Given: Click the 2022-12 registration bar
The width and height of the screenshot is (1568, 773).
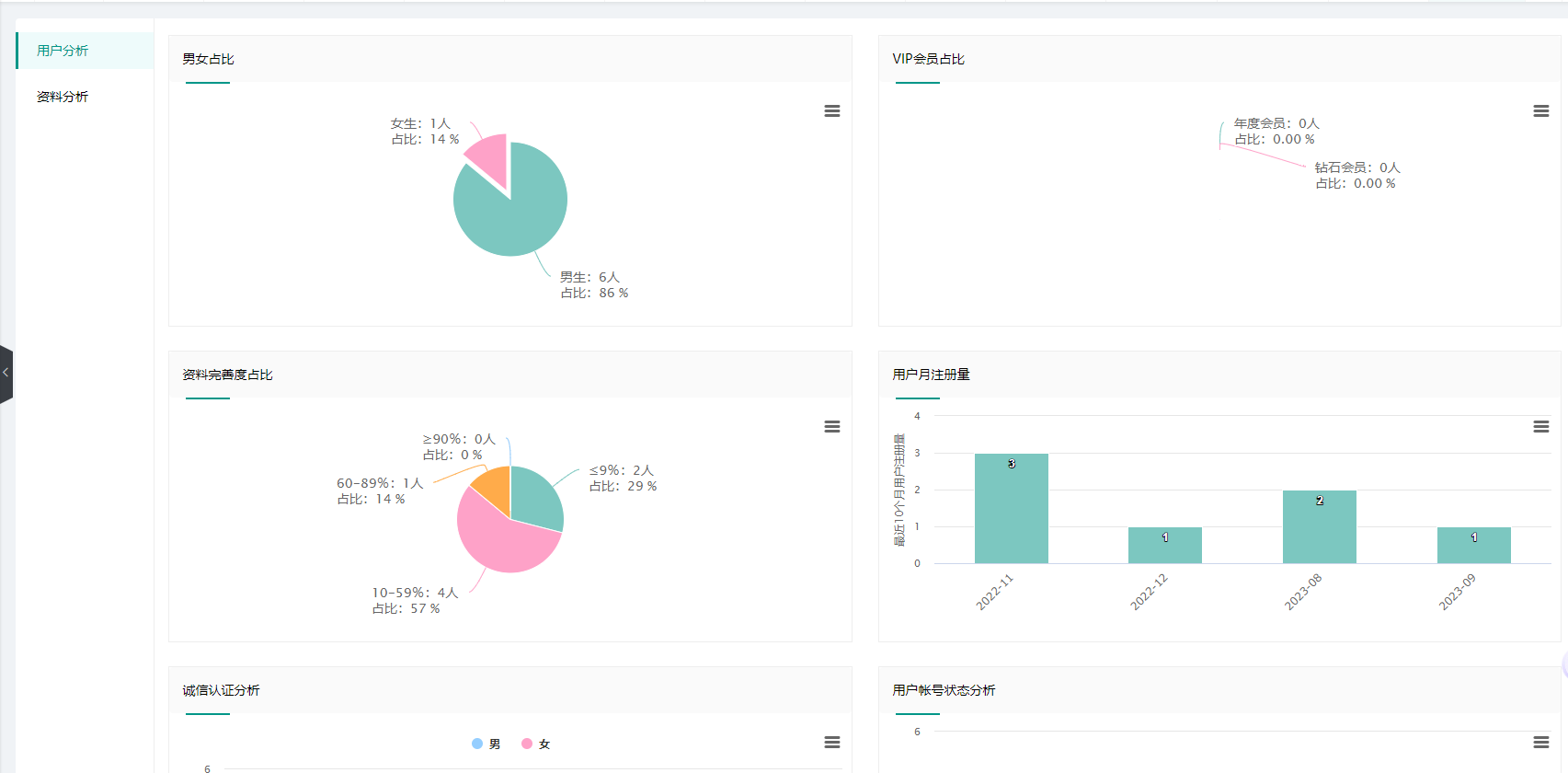Looking at the screenshot, I should (x=1165, y=545).
